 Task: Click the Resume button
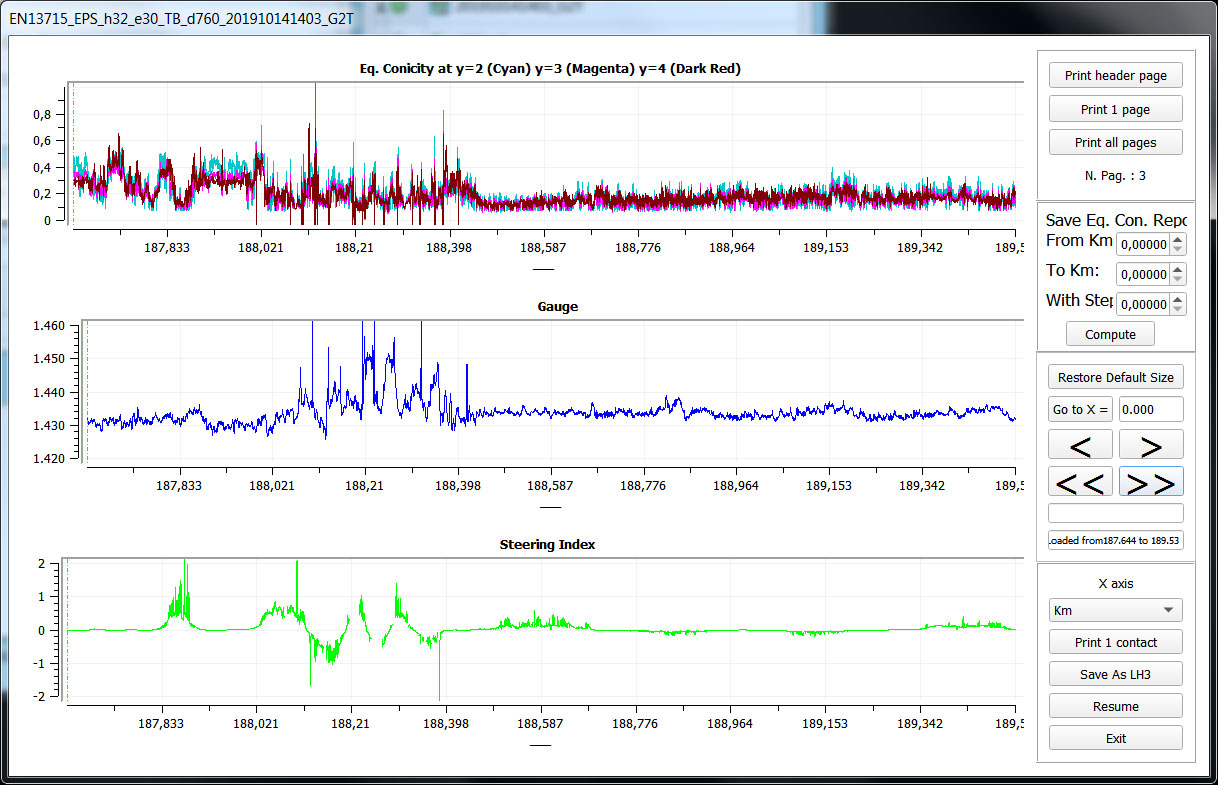click(x=1115, y=706)
